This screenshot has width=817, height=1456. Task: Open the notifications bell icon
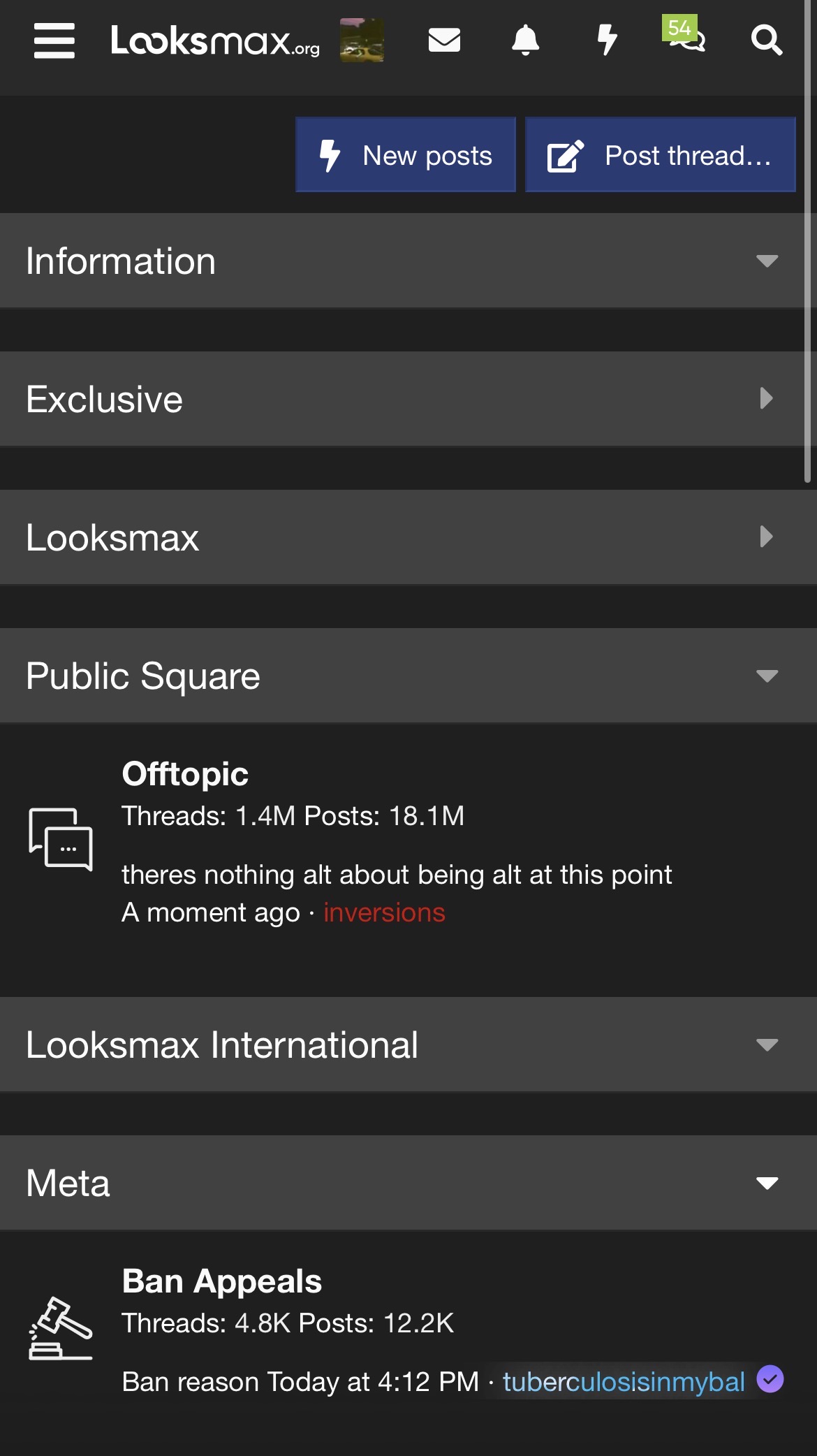[525, 41]
